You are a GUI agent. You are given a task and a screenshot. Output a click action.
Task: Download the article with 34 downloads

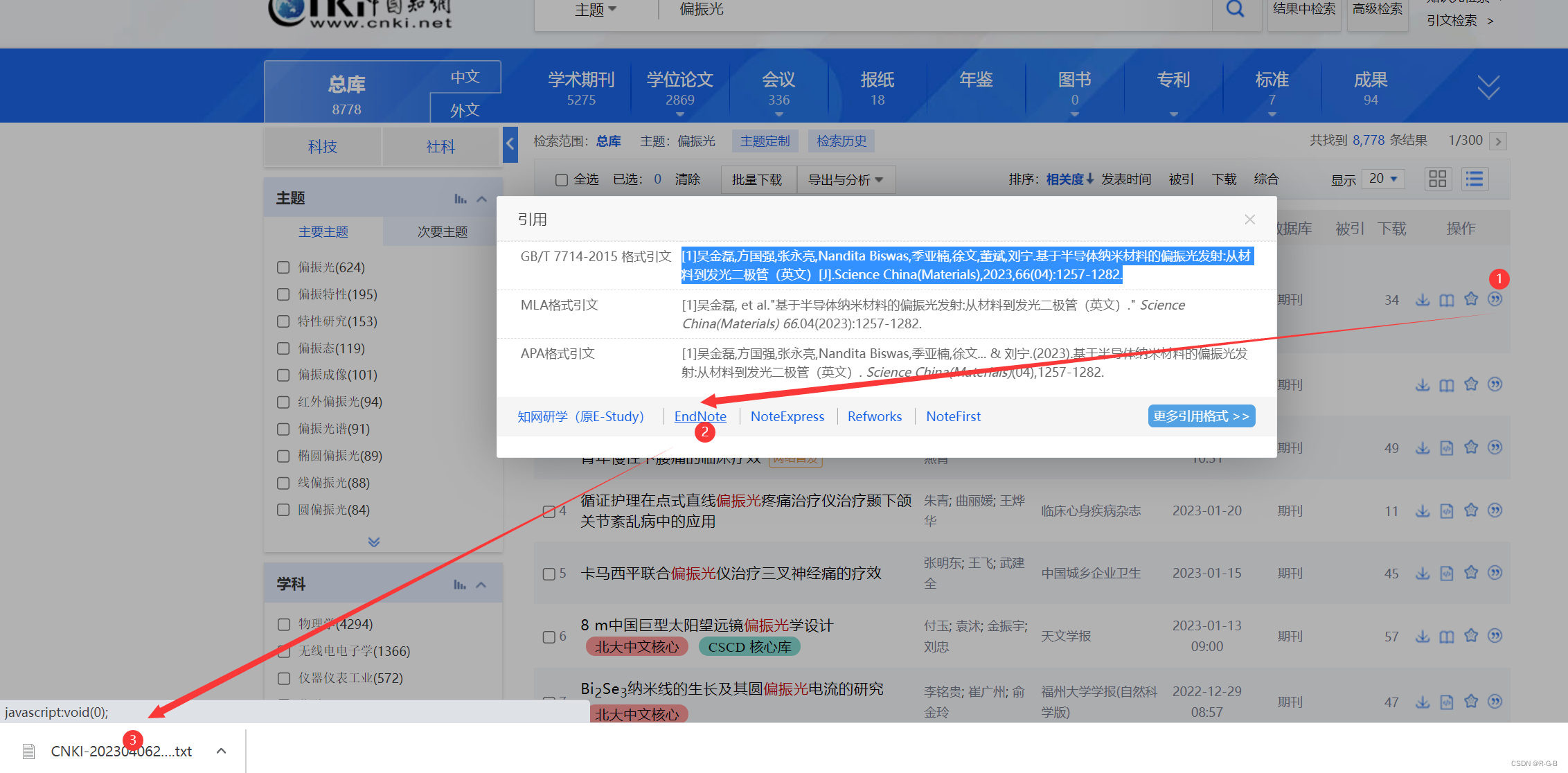tap(1423, 300)
